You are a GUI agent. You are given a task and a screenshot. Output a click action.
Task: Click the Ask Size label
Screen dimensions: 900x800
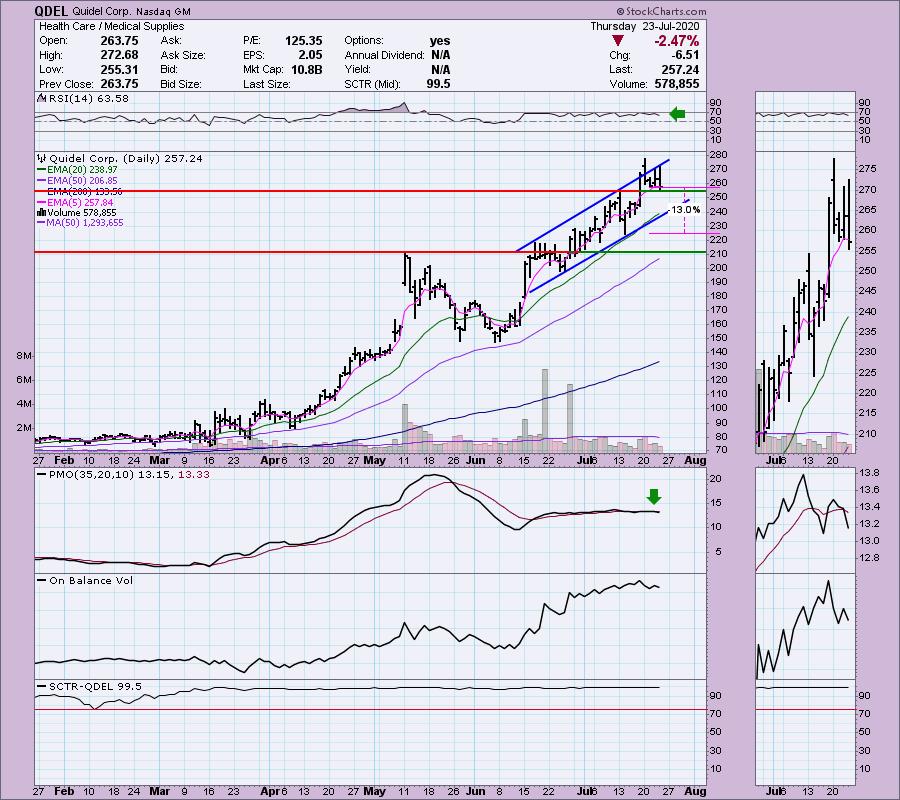183,55
